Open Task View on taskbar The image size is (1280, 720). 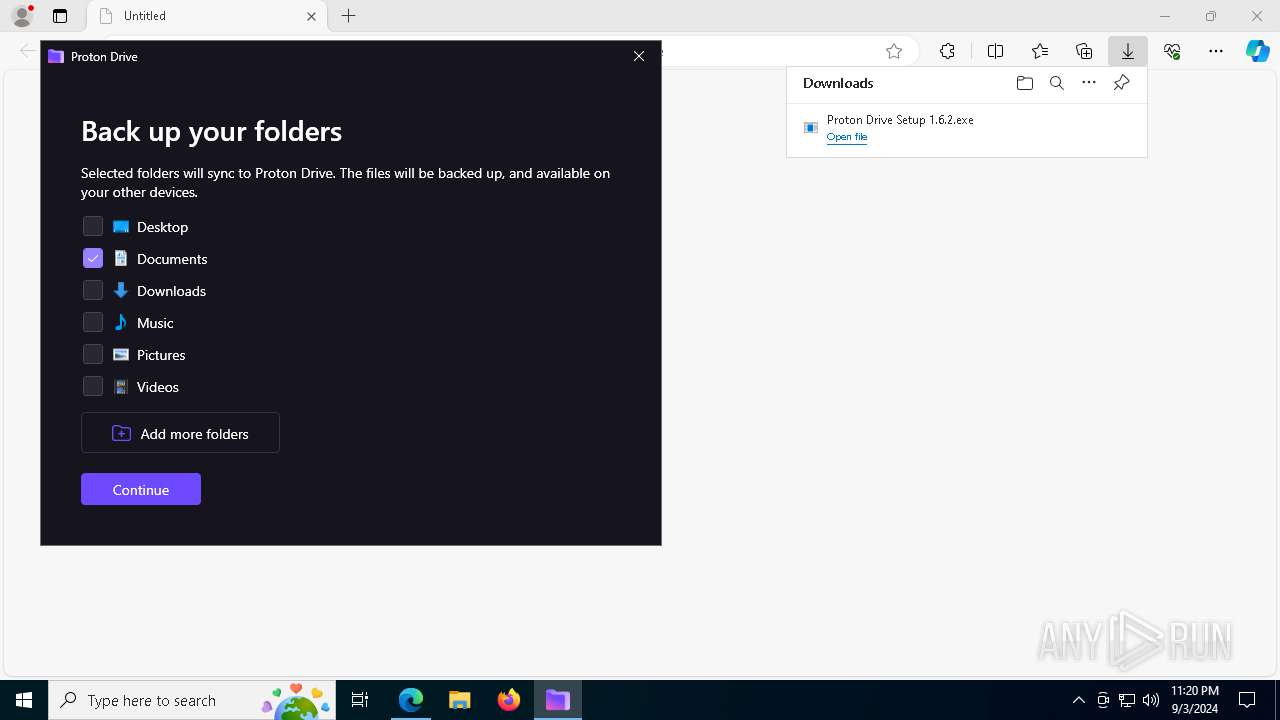click(360, 700)
